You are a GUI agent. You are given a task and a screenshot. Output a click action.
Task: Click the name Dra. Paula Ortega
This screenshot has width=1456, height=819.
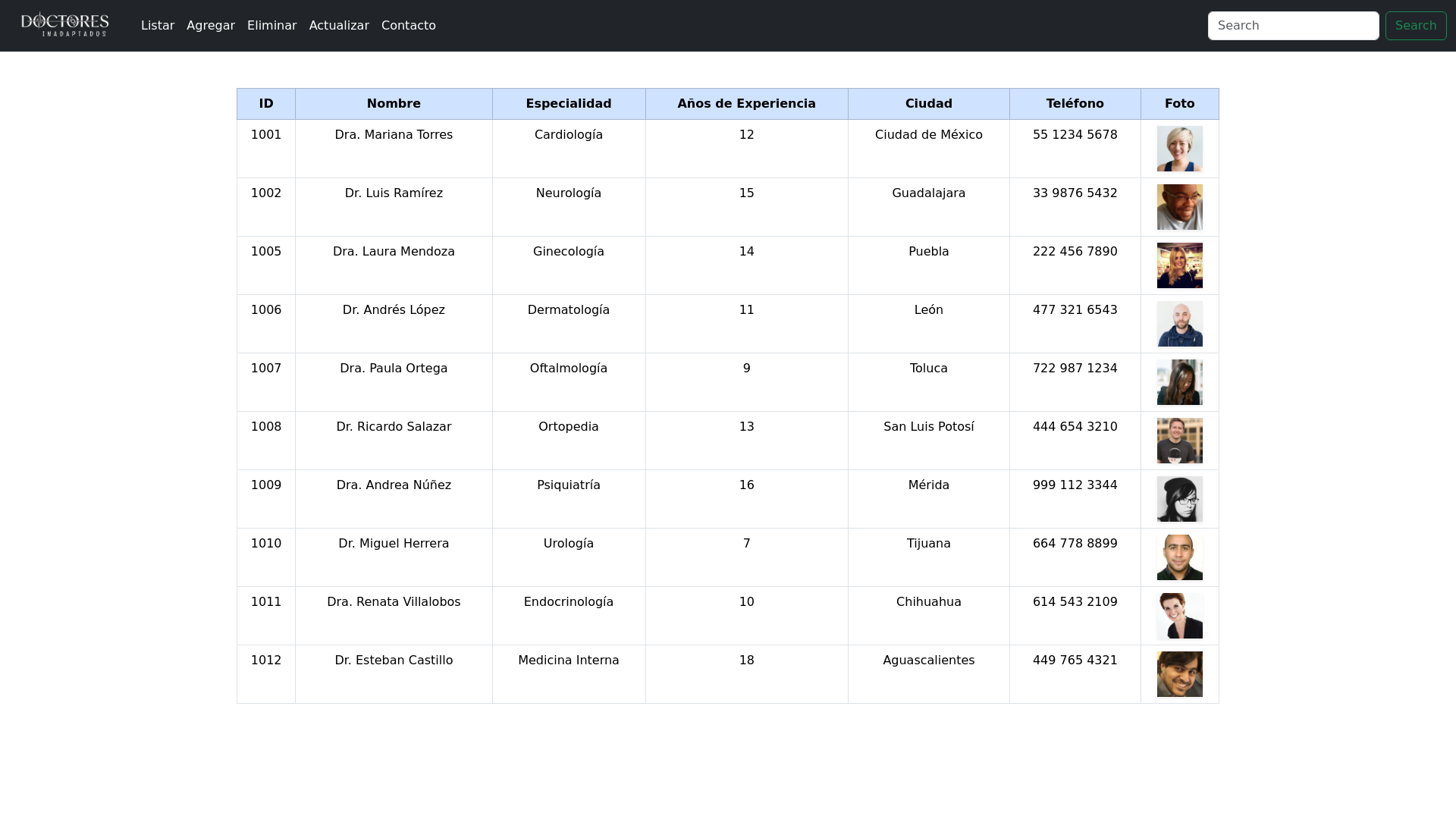coord(394,369)
